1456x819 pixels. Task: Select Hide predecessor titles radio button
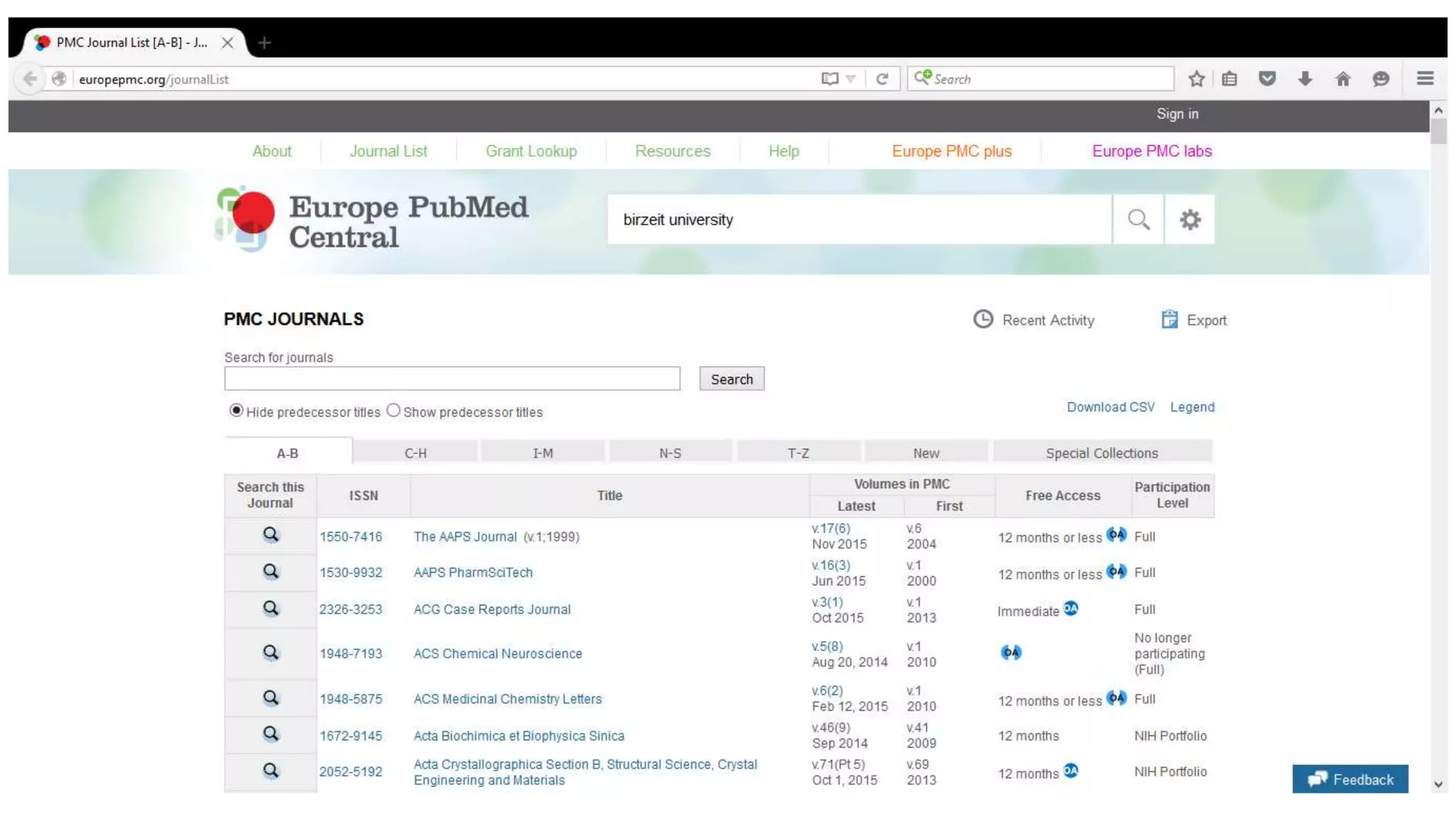236,410
